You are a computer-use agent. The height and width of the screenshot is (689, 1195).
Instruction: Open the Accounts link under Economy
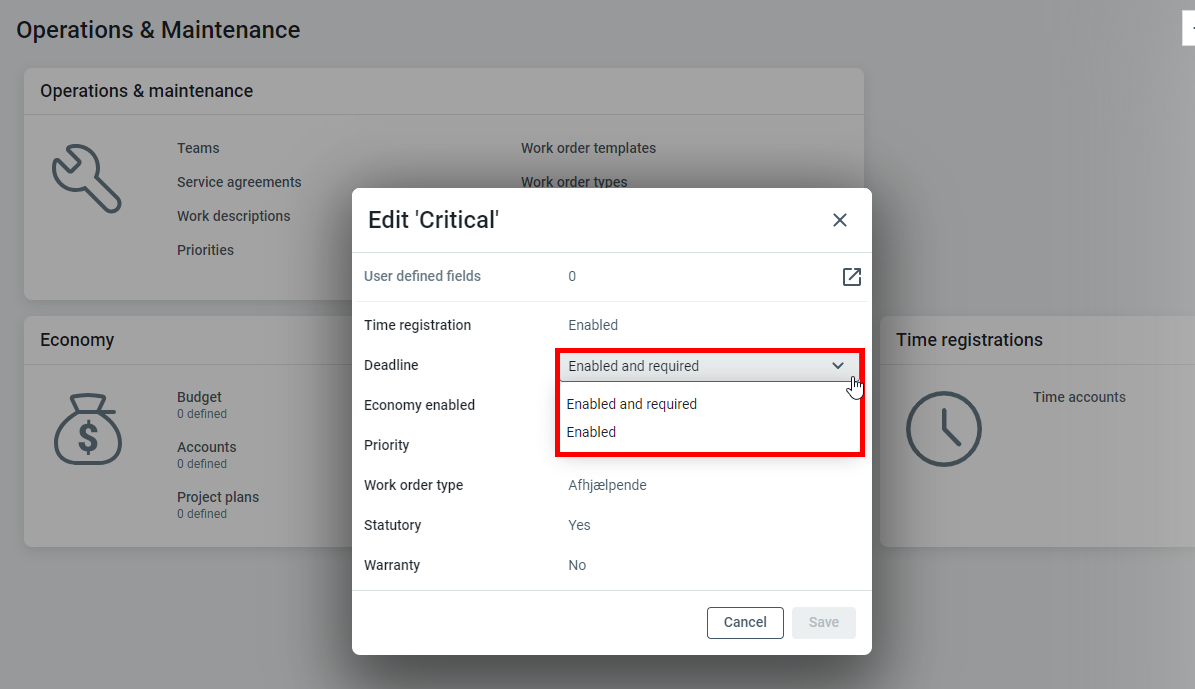(x=206, y=447)
